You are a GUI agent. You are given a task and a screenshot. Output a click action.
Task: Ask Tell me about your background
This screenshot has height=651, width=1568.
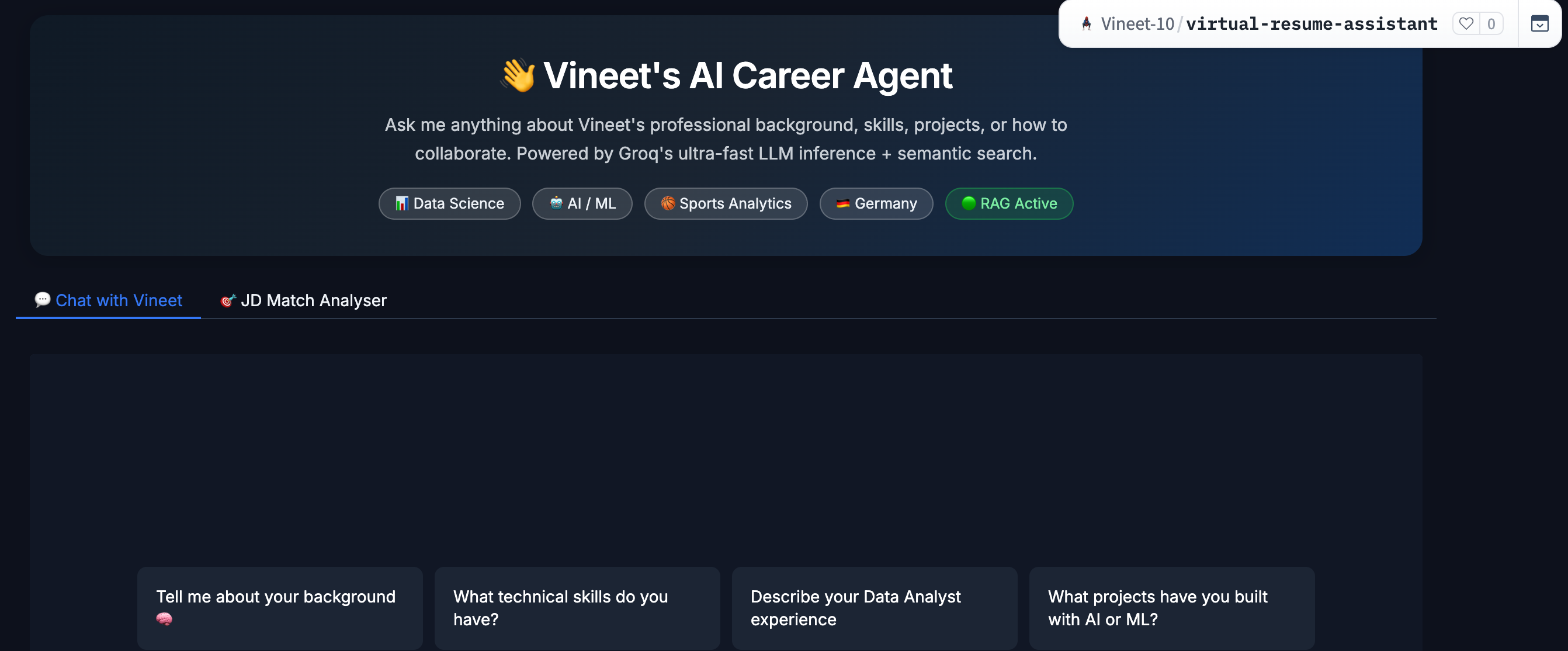tap(279, 608)
